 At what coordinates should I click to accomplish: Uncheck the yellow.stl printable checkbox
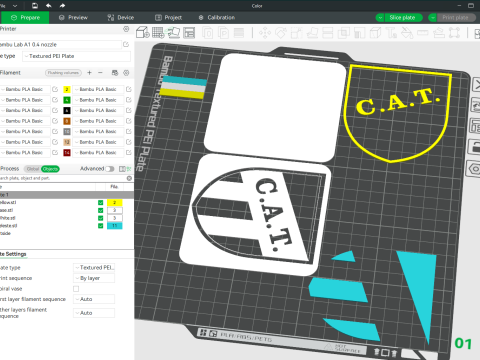pyautogui.click(x=100, y=203)
